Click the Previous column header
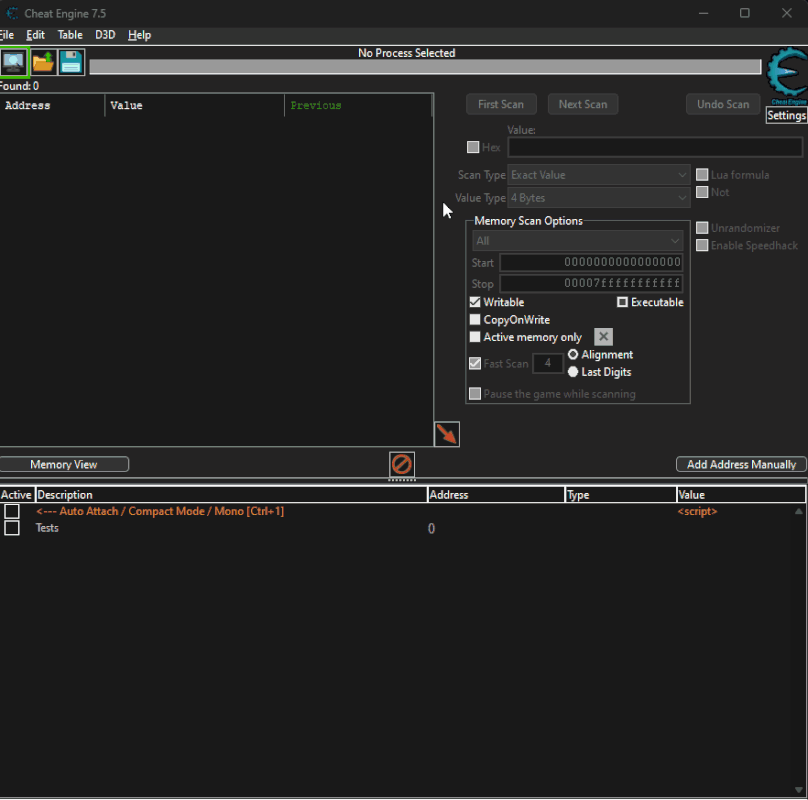 pyautogui.click(x=358, y=105)
